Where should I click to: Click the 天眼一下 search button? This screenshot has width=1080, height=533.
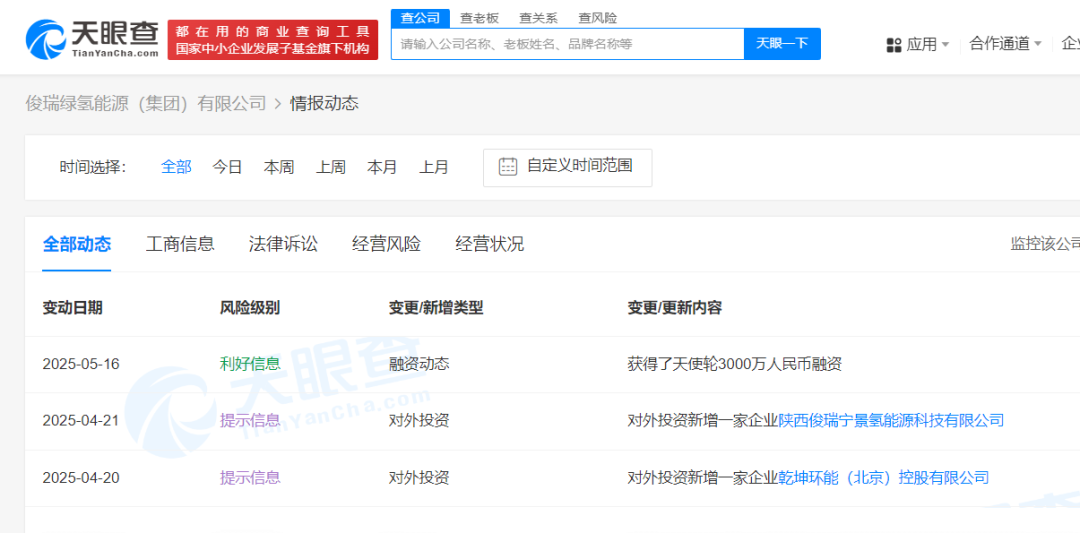[782, 44]
